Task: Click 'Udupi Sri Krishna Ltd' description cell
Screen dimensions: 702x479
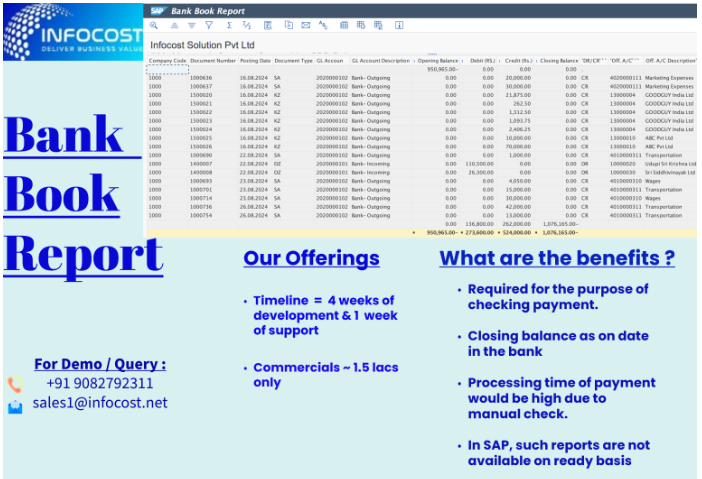Action: click(x=670, y=164)
